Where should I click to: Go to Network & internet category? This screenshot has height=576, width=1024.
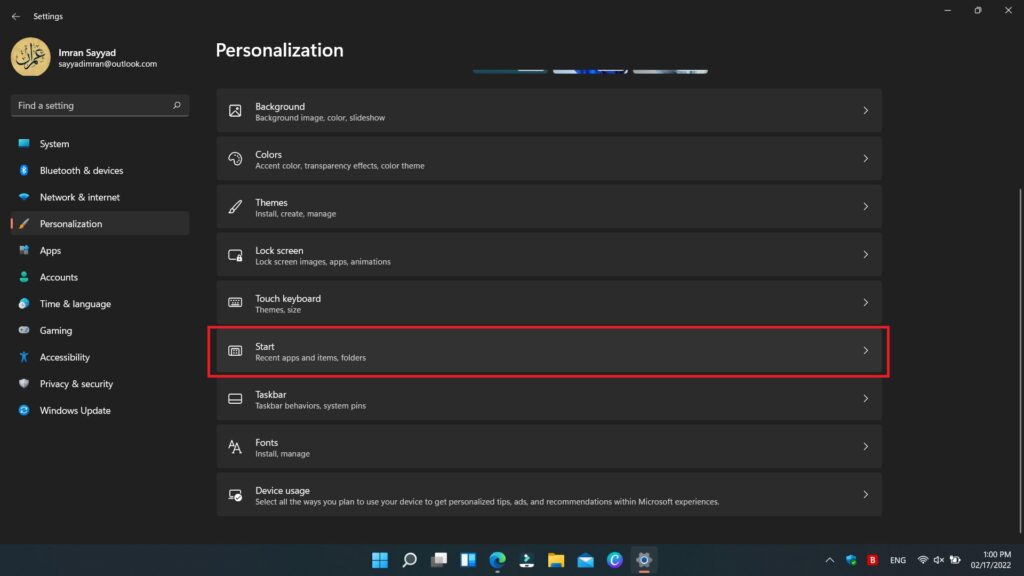pyautogui.click(x=100, y=197)
